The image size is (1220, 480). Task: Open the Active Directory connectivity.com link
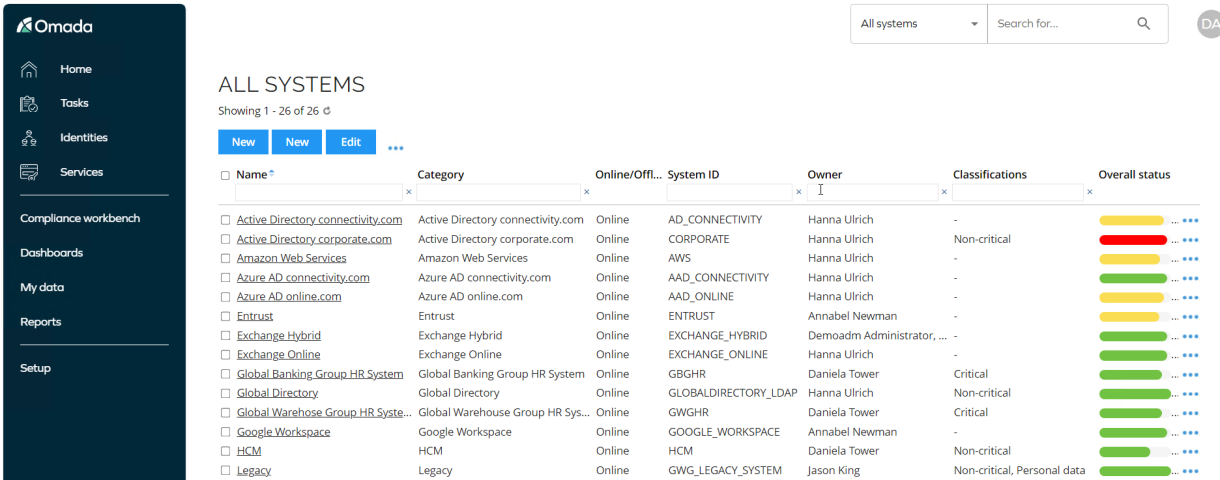319,220
